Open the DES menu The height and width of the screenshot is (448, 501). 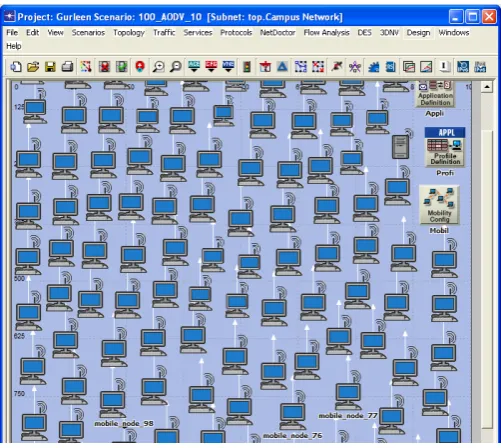[364, 32]
